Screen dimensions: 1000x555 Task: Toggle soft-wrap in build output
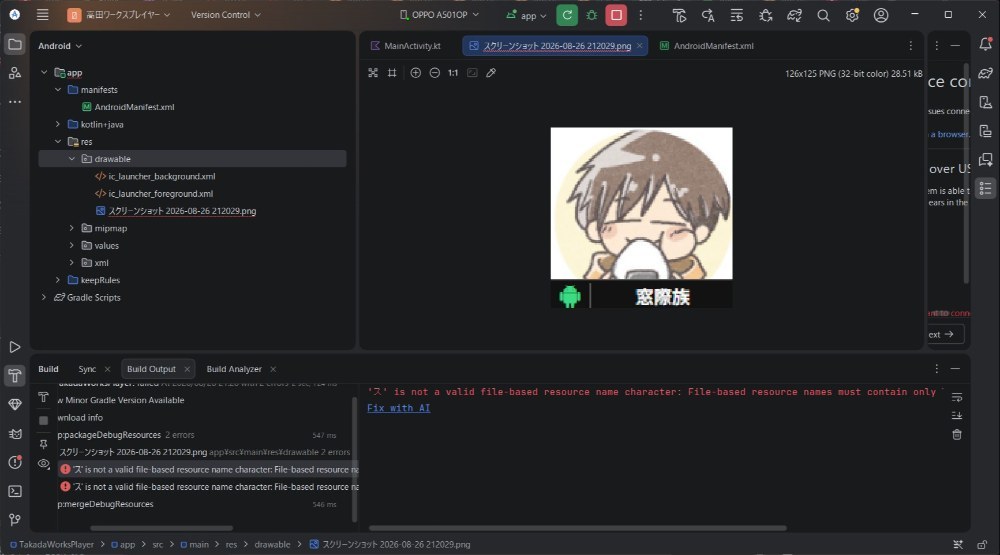(957, 397)
